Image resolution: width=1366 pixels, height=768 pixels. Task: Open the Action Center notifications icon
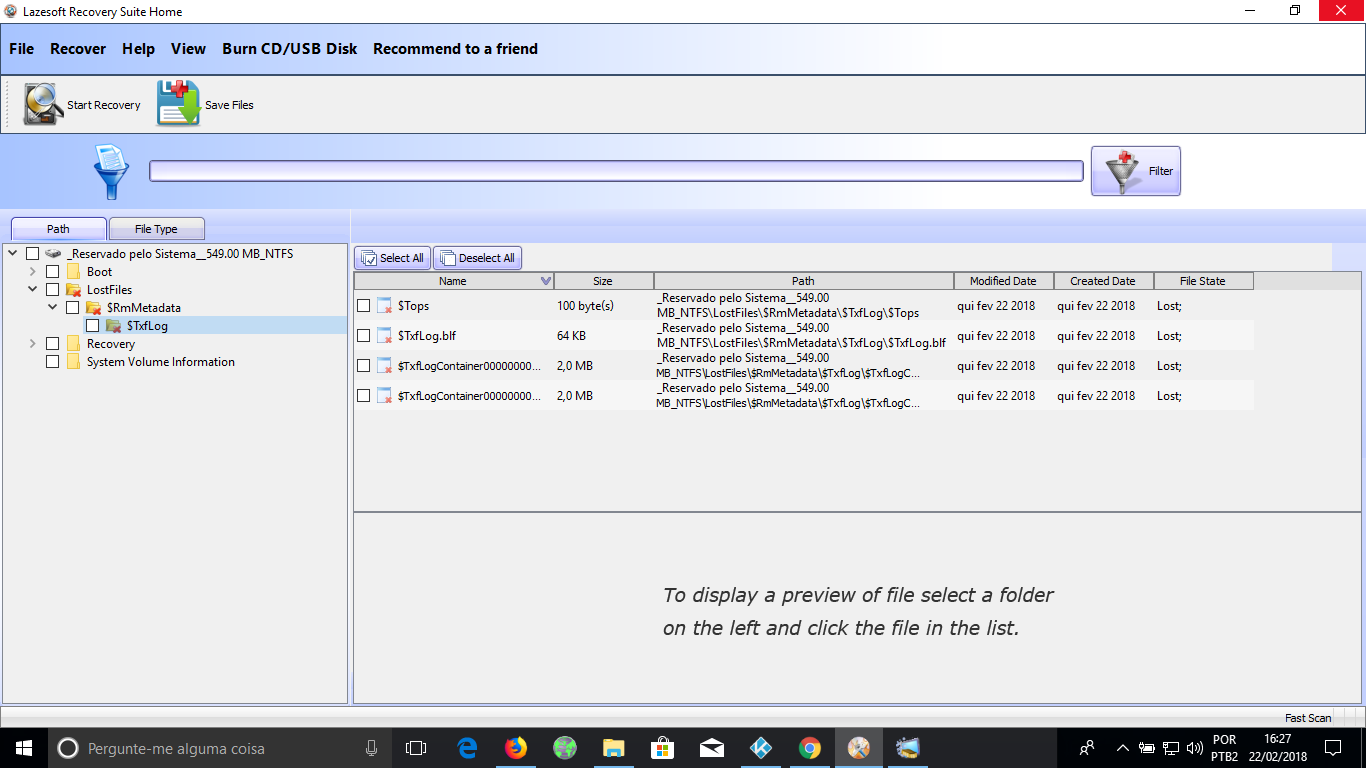point(1333,748)
